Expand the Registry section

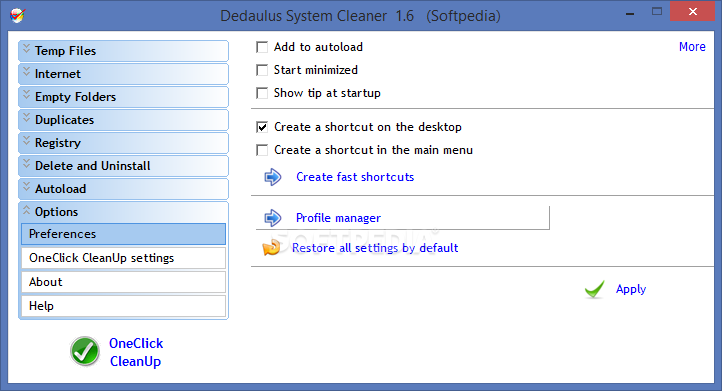point(123,143)
